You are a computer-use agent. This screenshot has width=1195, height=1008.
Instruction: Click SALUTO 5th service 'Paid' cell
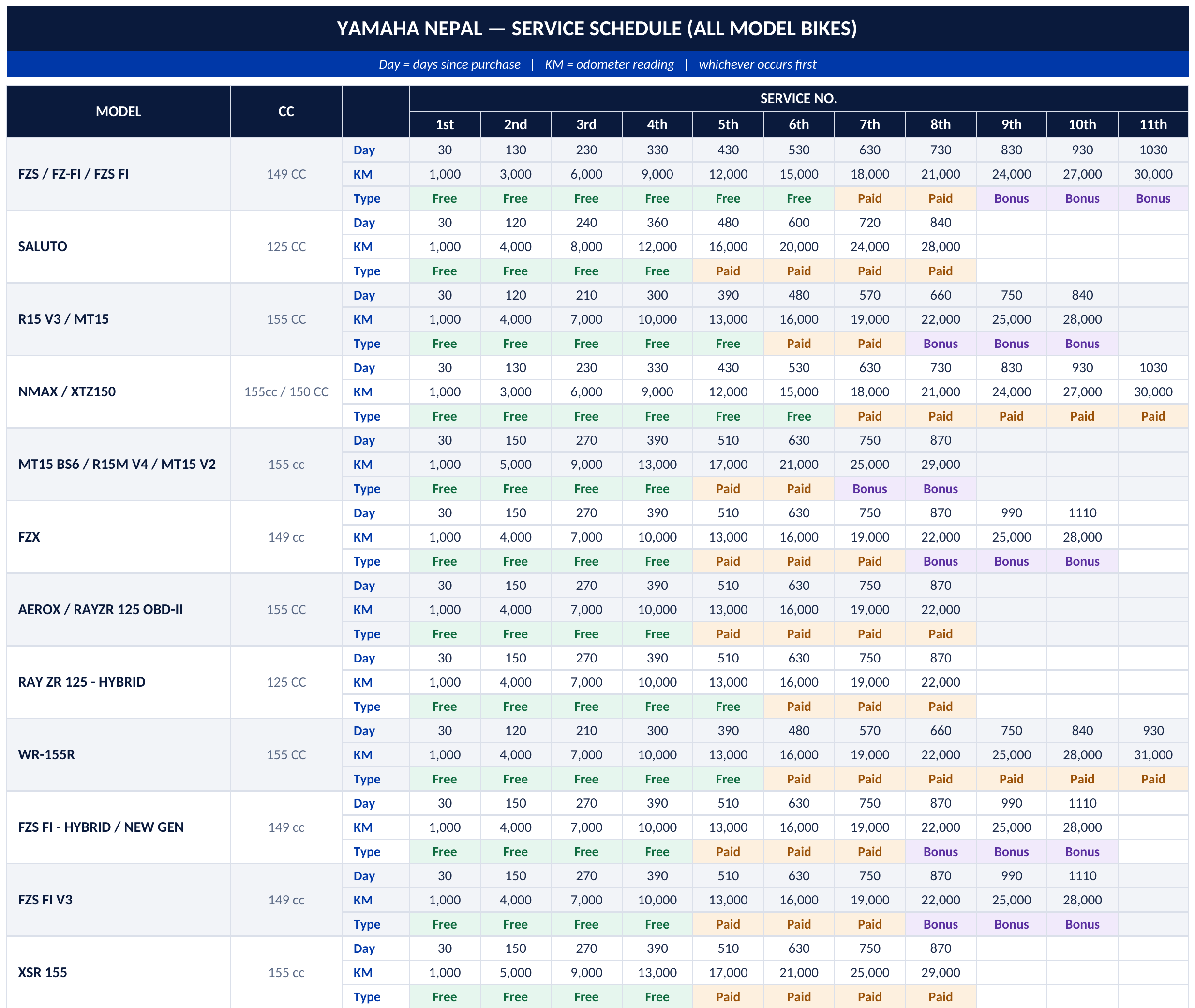coord(728,271)
